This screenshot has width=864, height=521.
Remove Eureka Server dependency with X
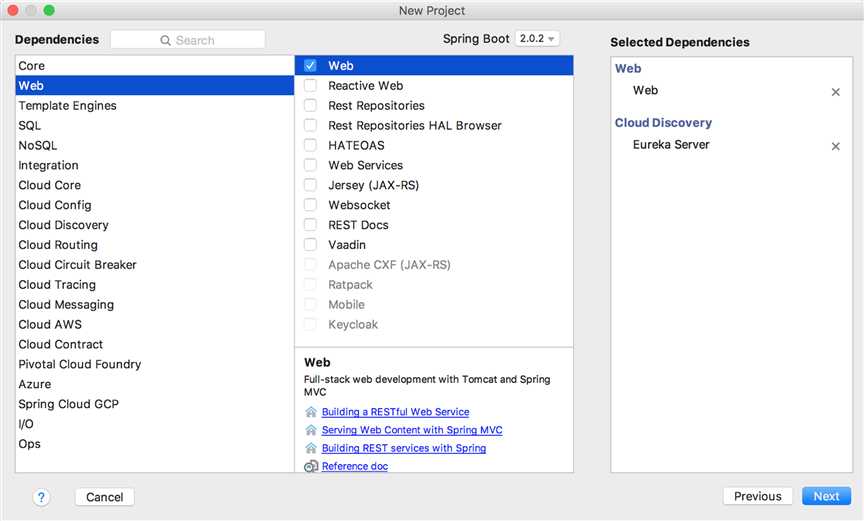pyautogui.click(x=836, y=146)
